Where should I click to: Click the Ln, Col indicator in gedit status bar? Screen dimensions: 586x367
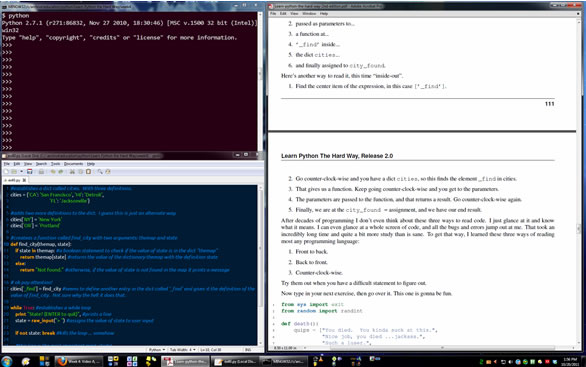pyautogui.click(x=211, y=350)
